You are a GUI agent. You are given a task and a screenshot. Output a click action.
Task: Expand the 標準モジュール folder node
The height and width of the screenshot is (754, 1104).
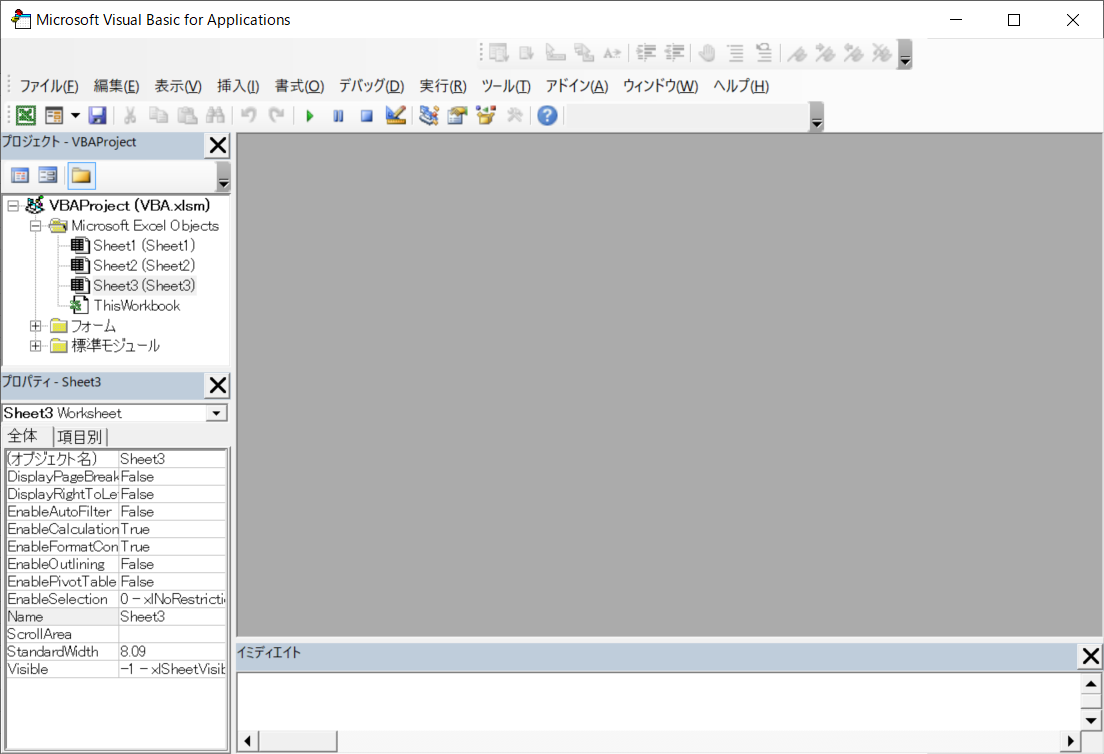(35, 346)
